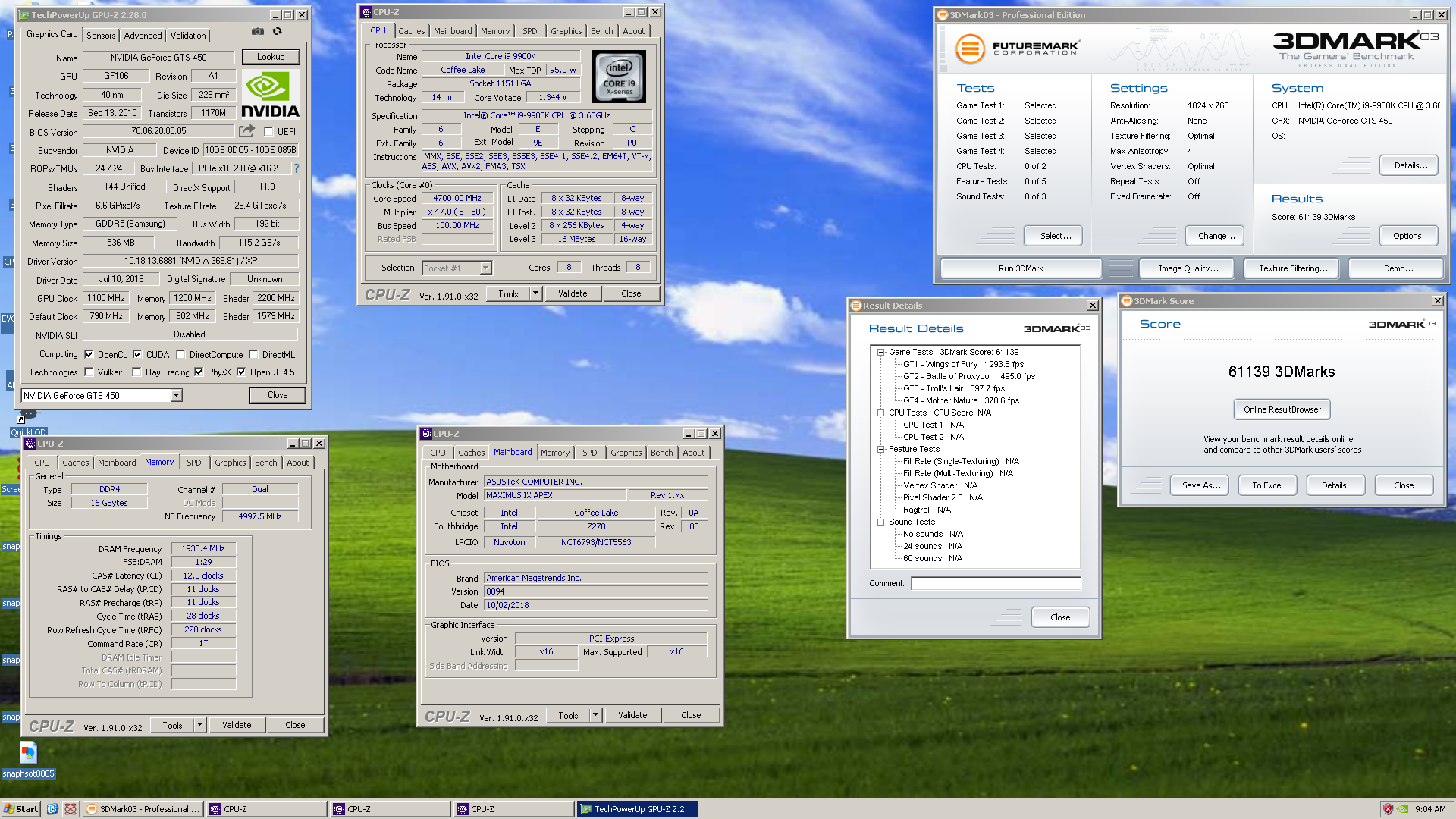Screen dimensions: 1456x819
Task: Open Tools dropdown arrow in CPU-Z processor window
Action: pyautogui.click(x=535, y=293)
